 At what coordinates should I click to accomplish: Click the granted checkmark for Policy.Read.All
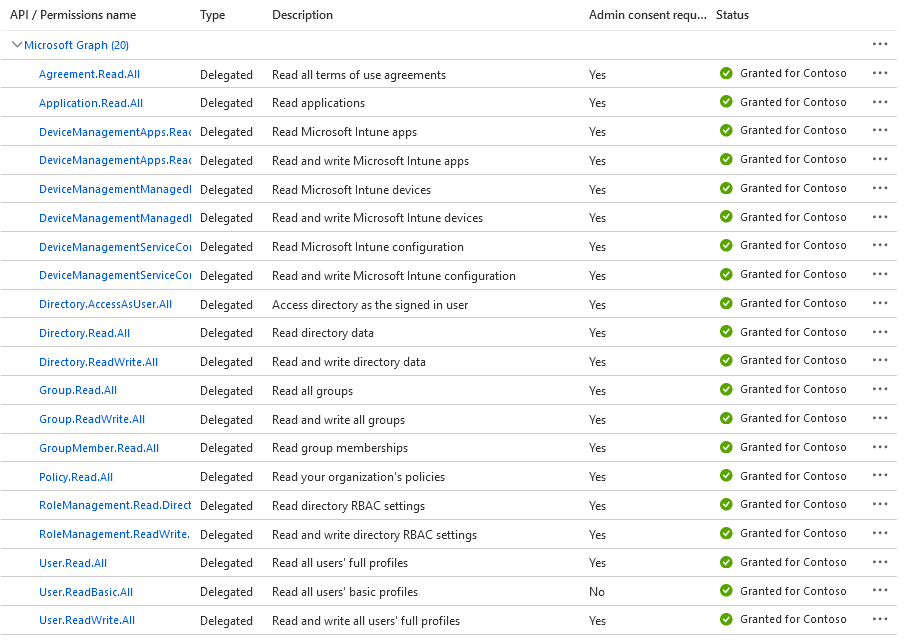pyautogui.click(x=726, y=476)
